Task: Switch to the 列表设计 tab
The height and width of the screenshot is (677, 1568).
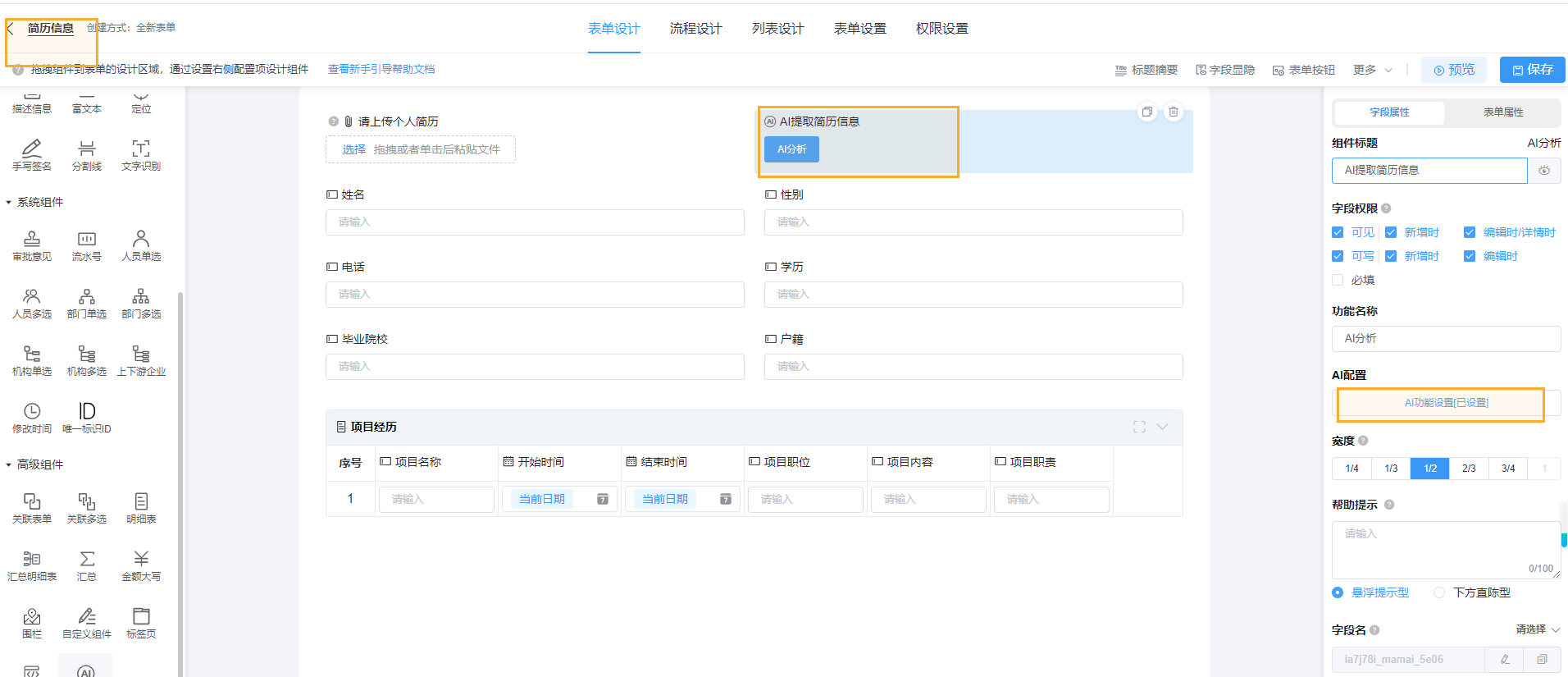Action: (x=778, y=29)
